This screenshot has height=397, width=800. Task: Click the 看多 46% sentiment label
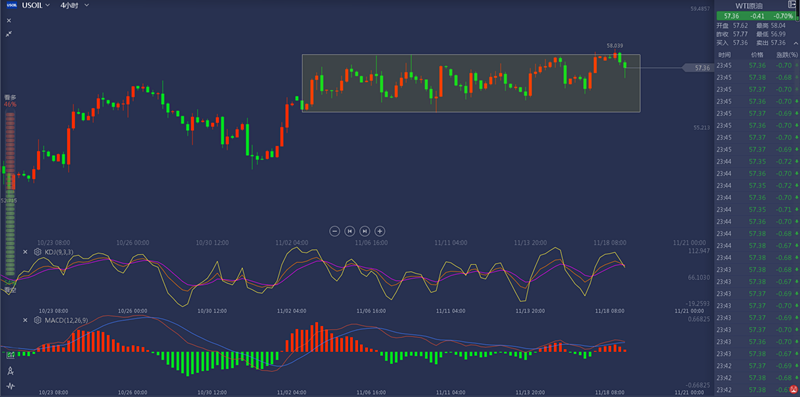click(10, 101)
